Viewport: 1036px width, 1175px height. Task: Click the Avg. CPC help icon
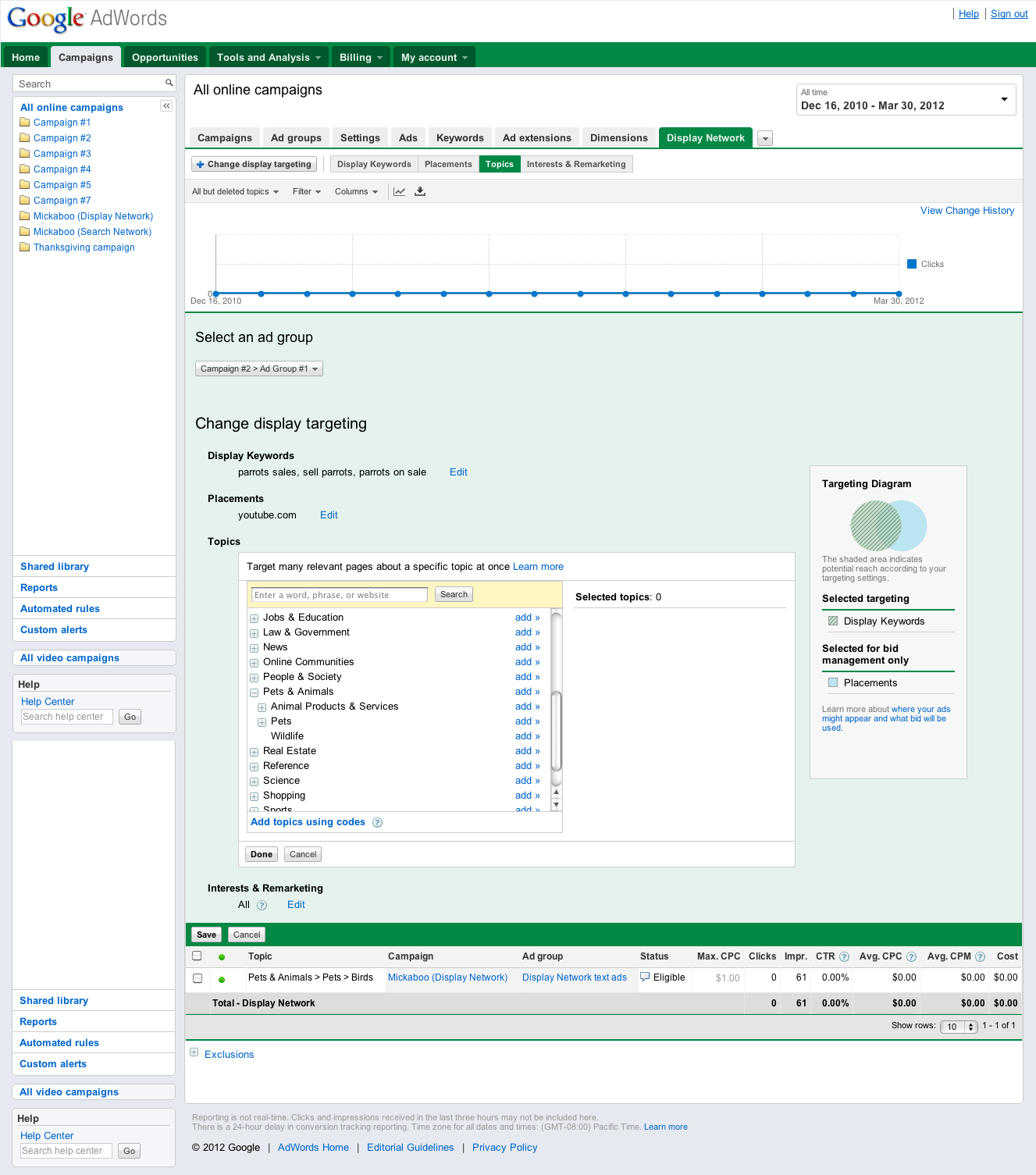[911, 957]
